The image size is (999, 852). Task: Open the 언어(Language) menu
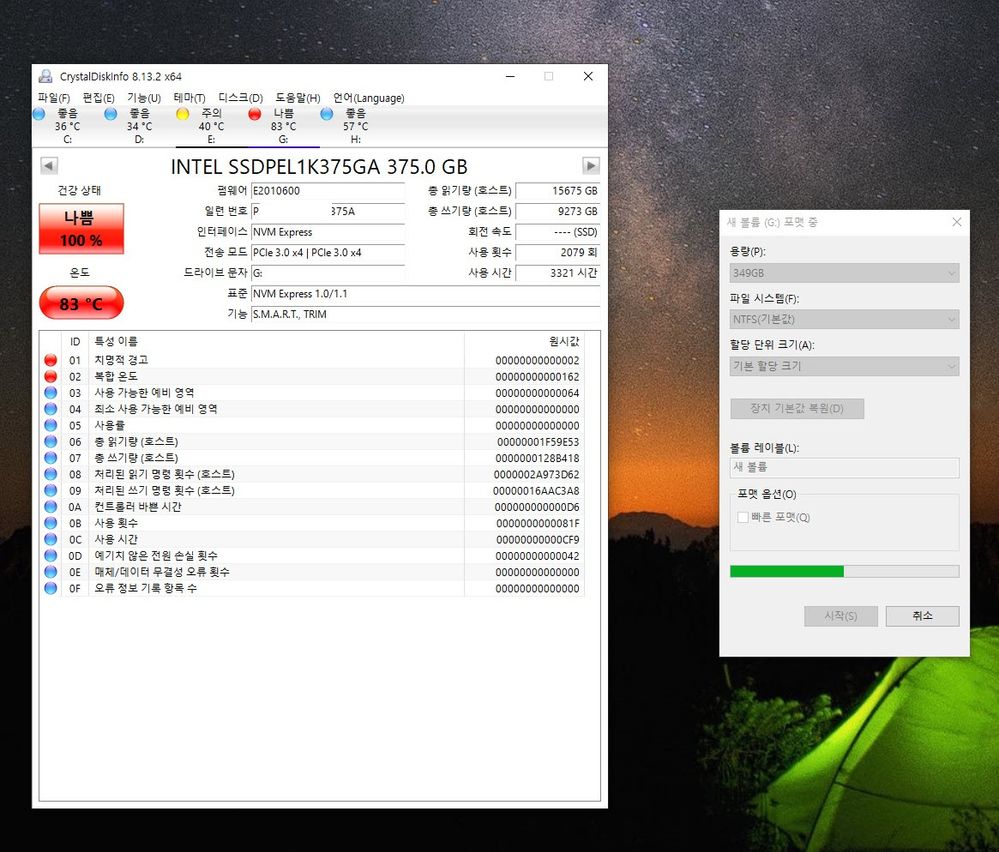click(x=368, y=97)
